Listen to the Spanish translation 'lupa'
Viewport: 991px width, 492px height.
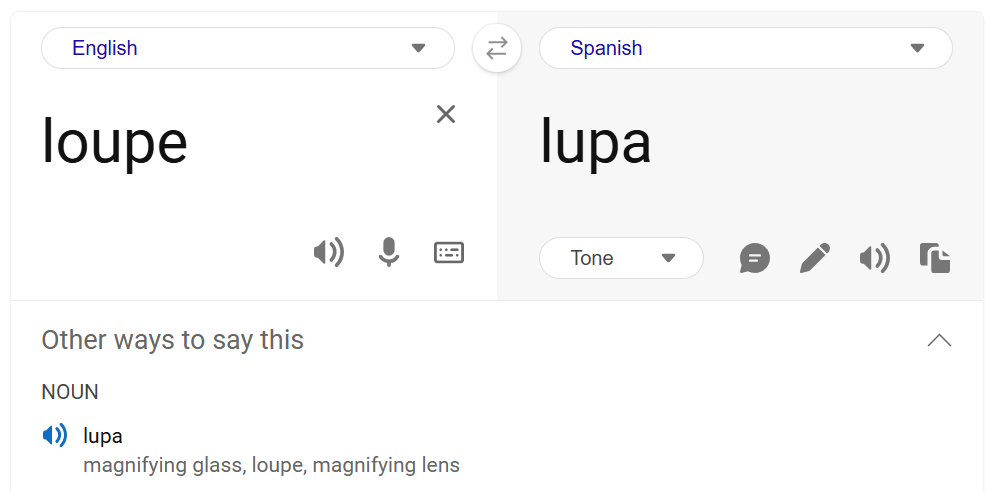click(x=875, y=259)
